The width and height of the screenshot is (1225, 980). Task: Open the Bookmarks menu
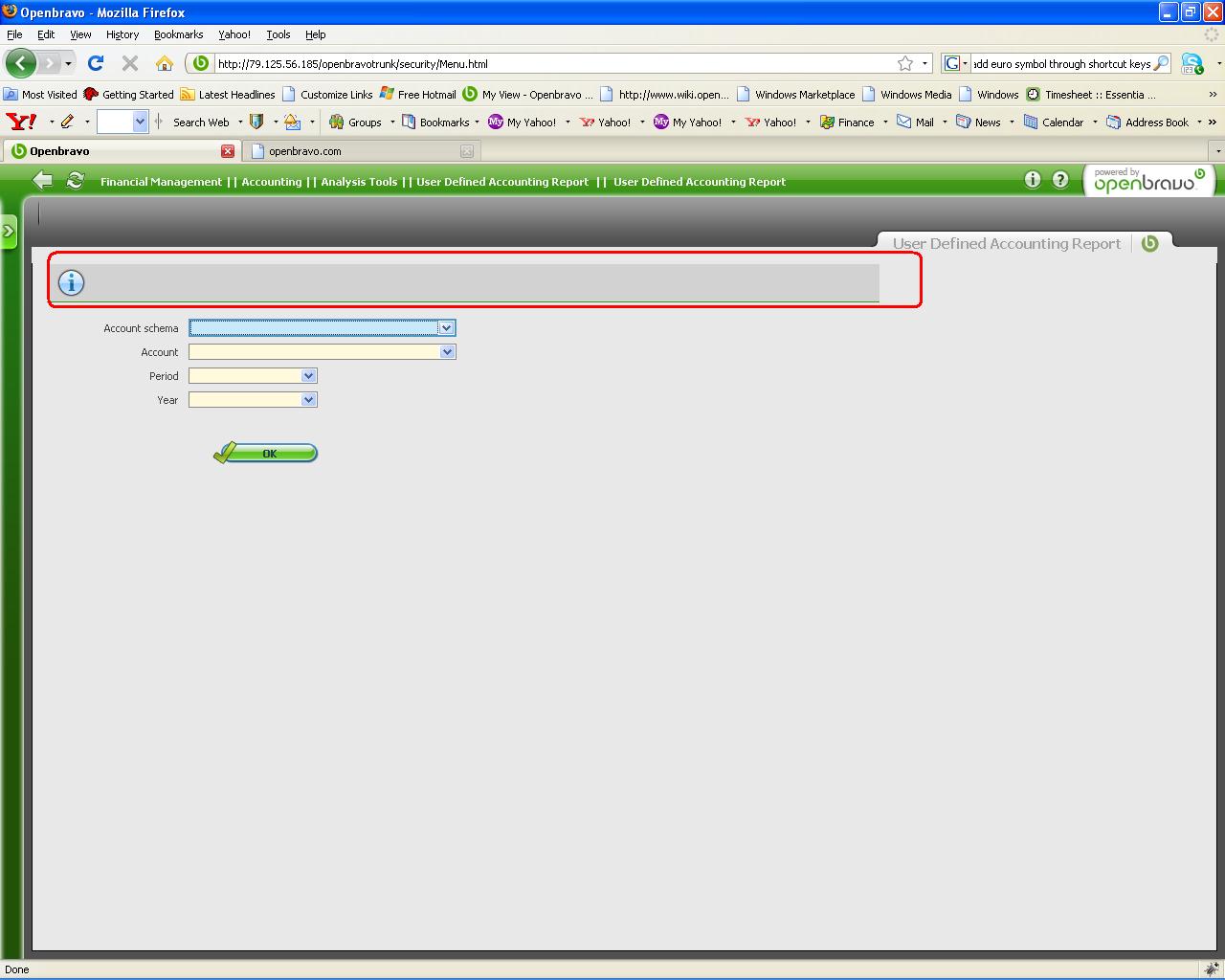tap(179, 33)
